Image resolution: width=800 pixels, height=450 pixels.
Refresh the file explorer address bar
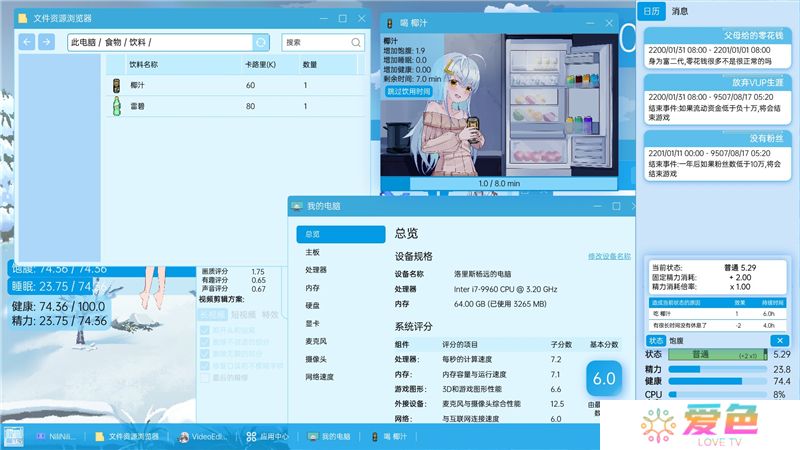[x=261, y=42]
